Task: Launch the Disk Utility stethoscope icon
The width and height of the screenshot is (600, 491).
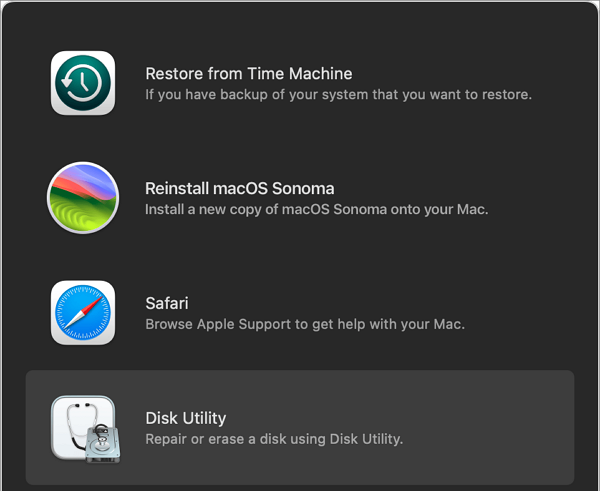Action: point(83,428)
